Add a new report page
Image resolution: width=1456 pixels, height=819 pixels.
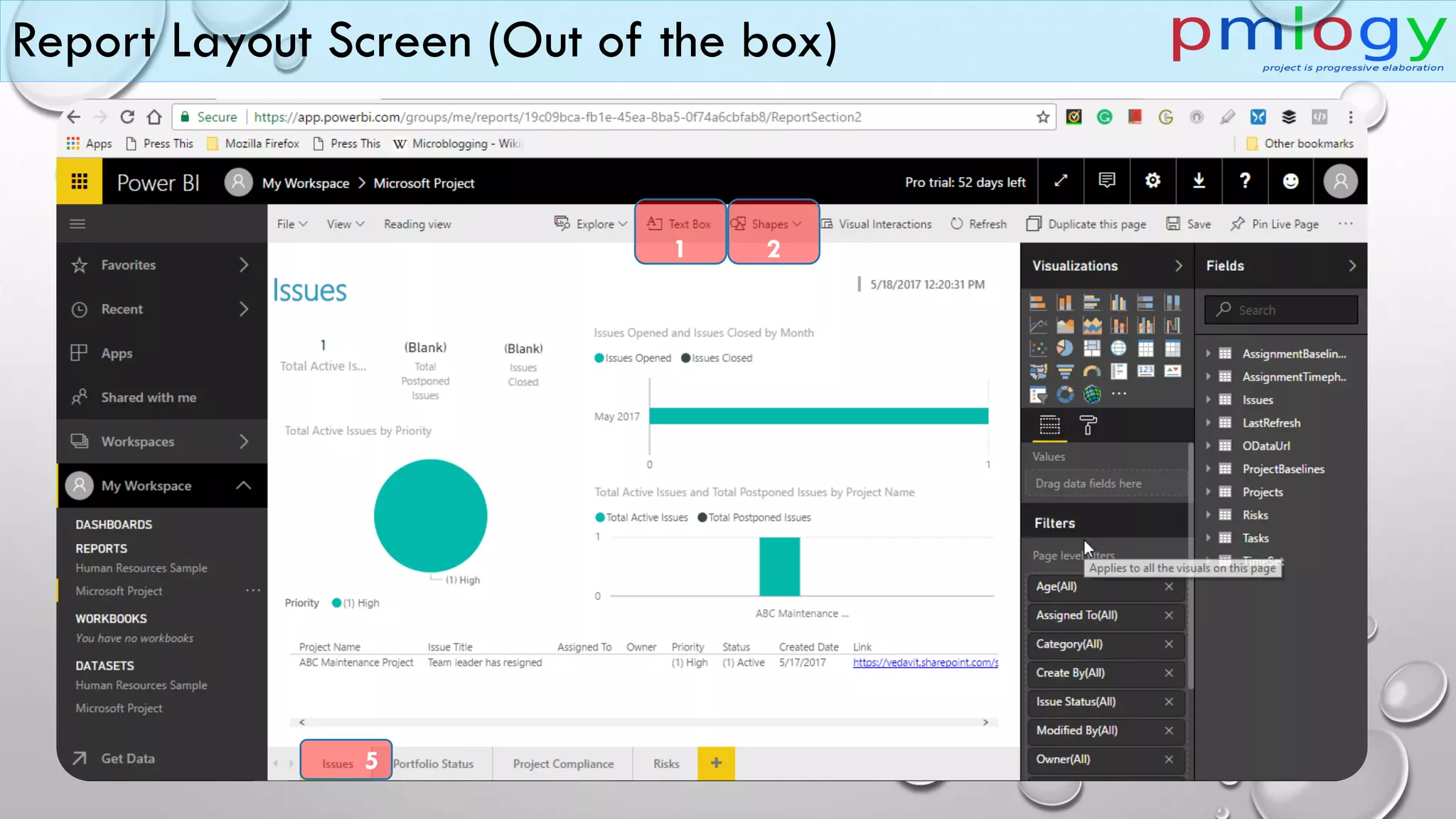tap(716, 764)
